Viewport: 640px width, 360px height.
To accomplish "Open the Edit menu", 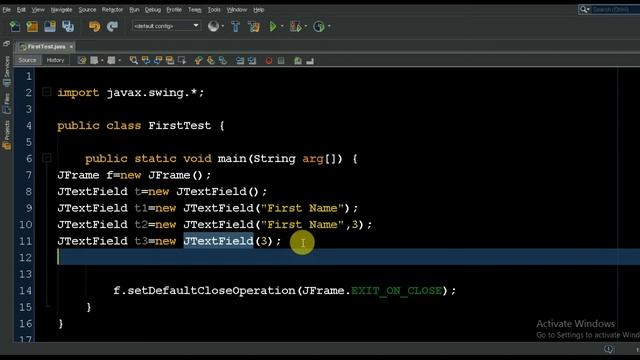I will [x=21, y=9].
